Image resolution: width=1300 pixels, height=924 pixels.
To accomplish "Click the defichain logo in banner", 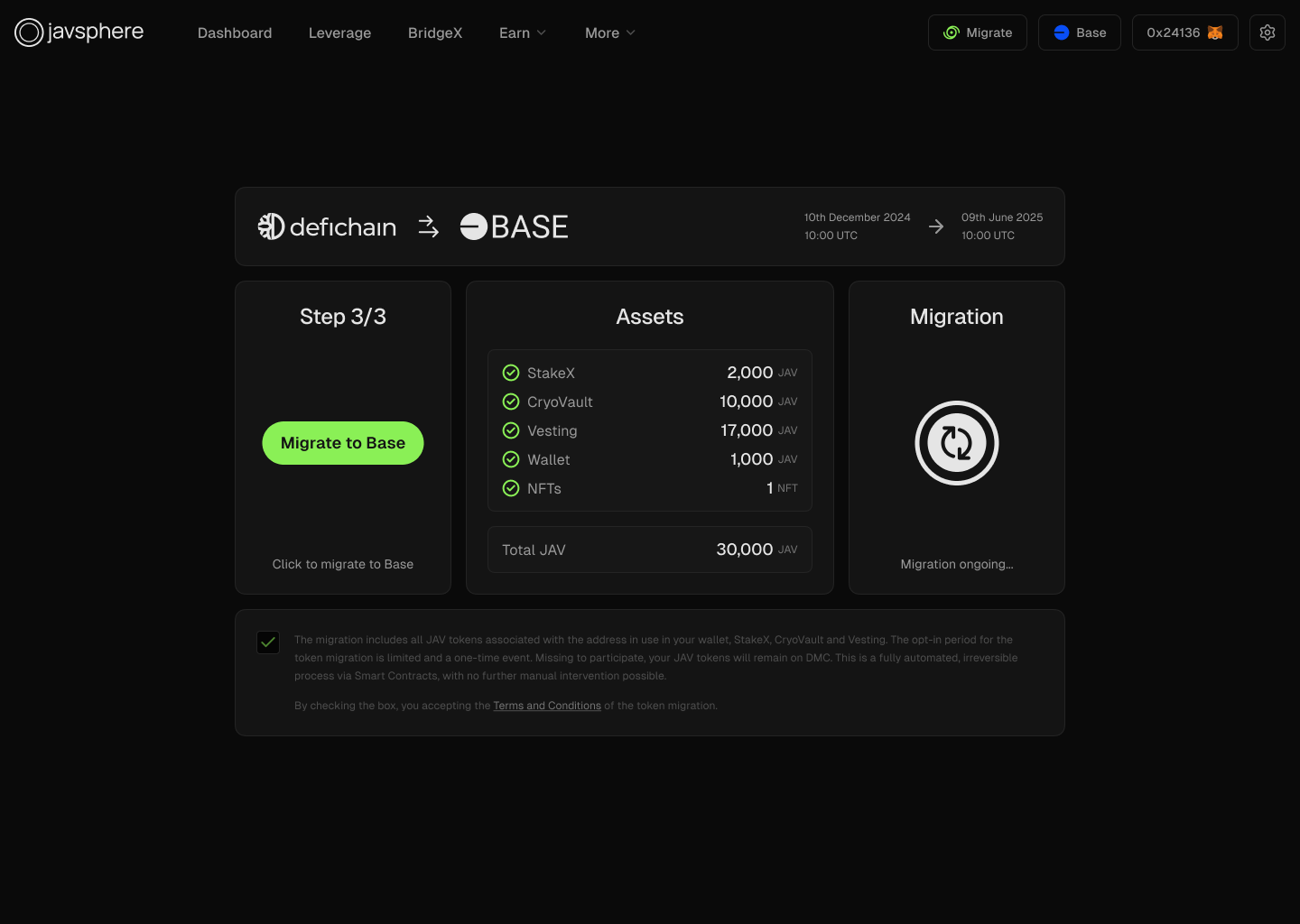I will pyautogui.click(x=327, y=226).
